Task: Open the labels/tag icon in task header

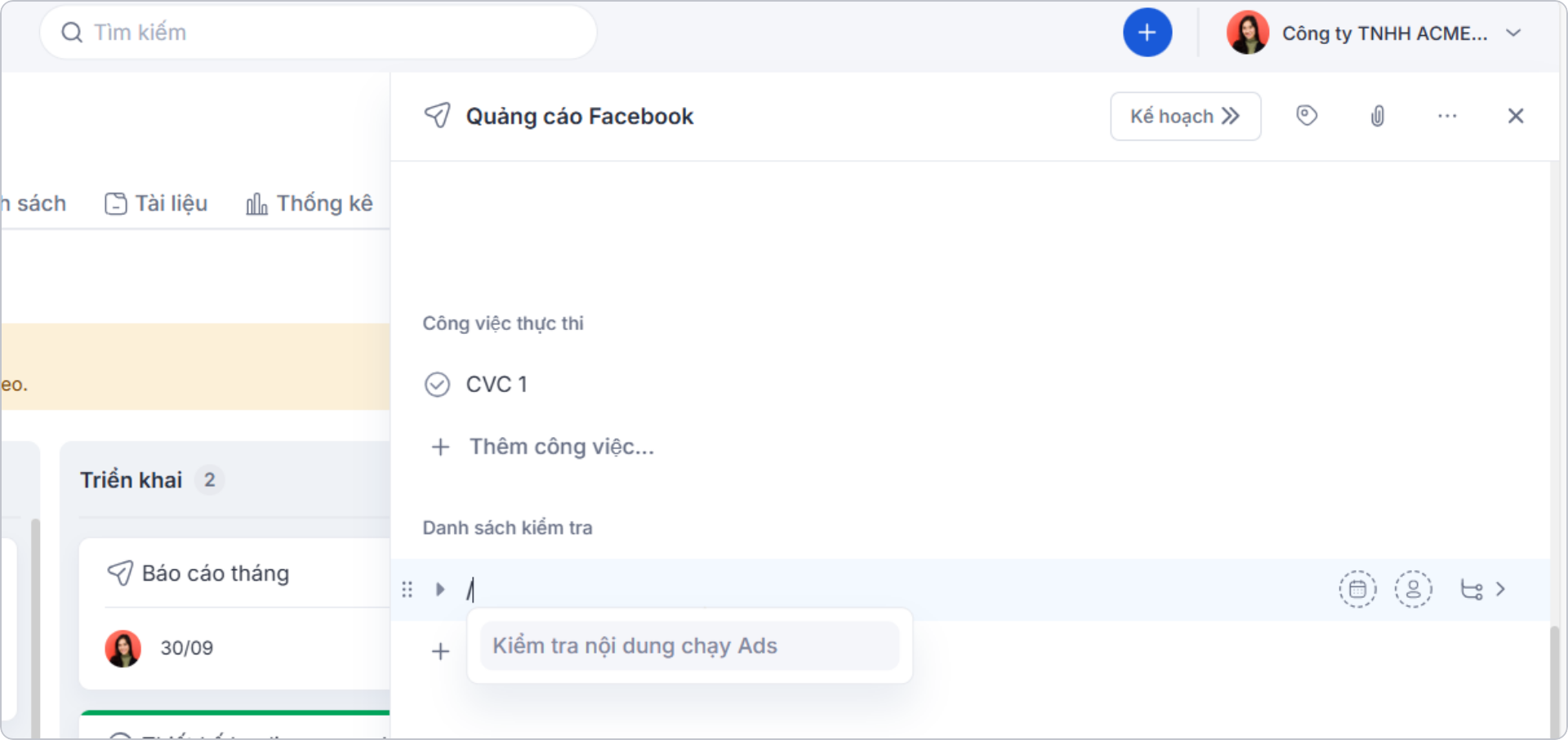Action: pos(1307,115)
